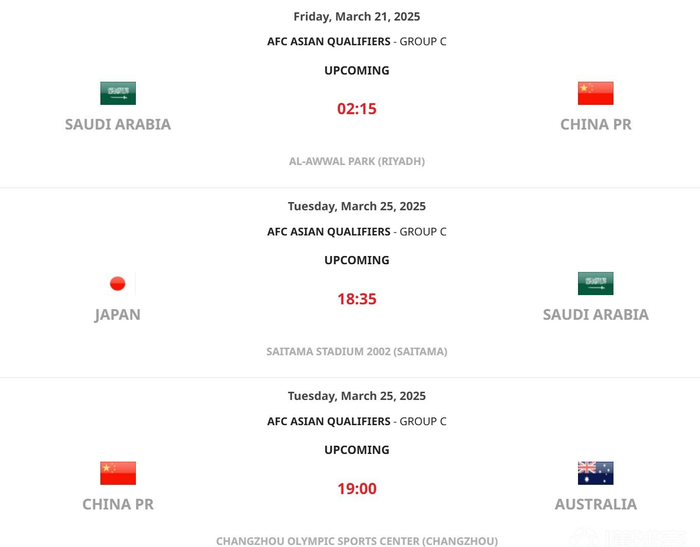
Task: Click the Friday, March 21, 2025 date header
Action: [357, 16]
